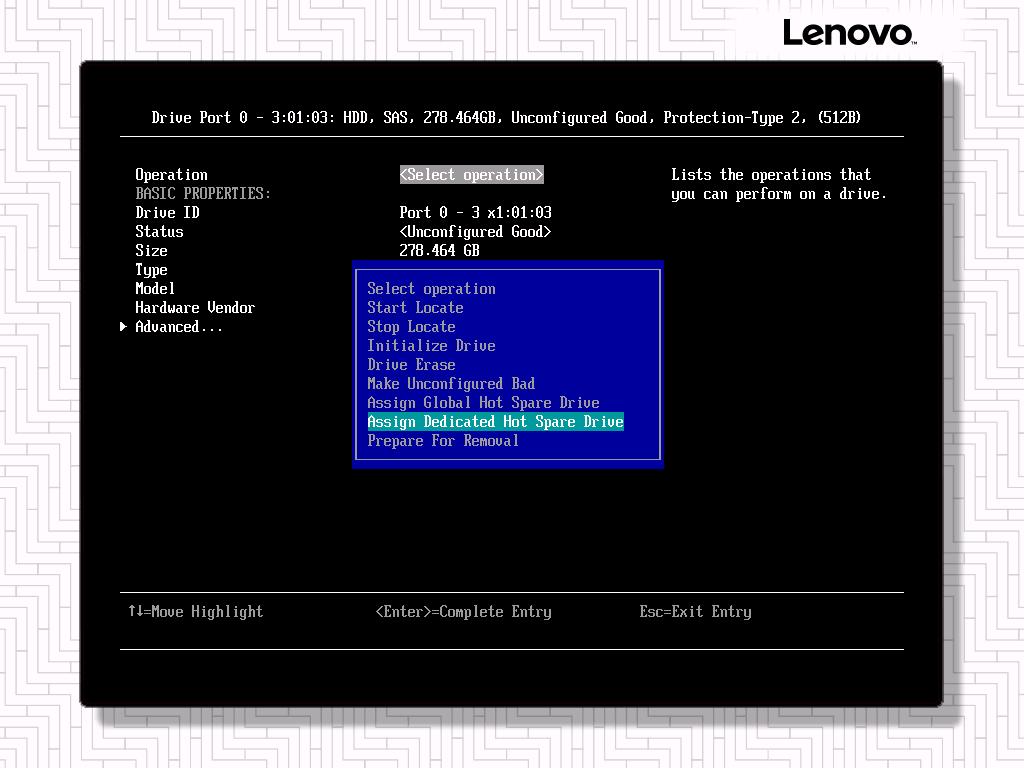Choose Prepare For Removal operation
Viewport: 1024px width, 768px height.
(x=443, y=441)
